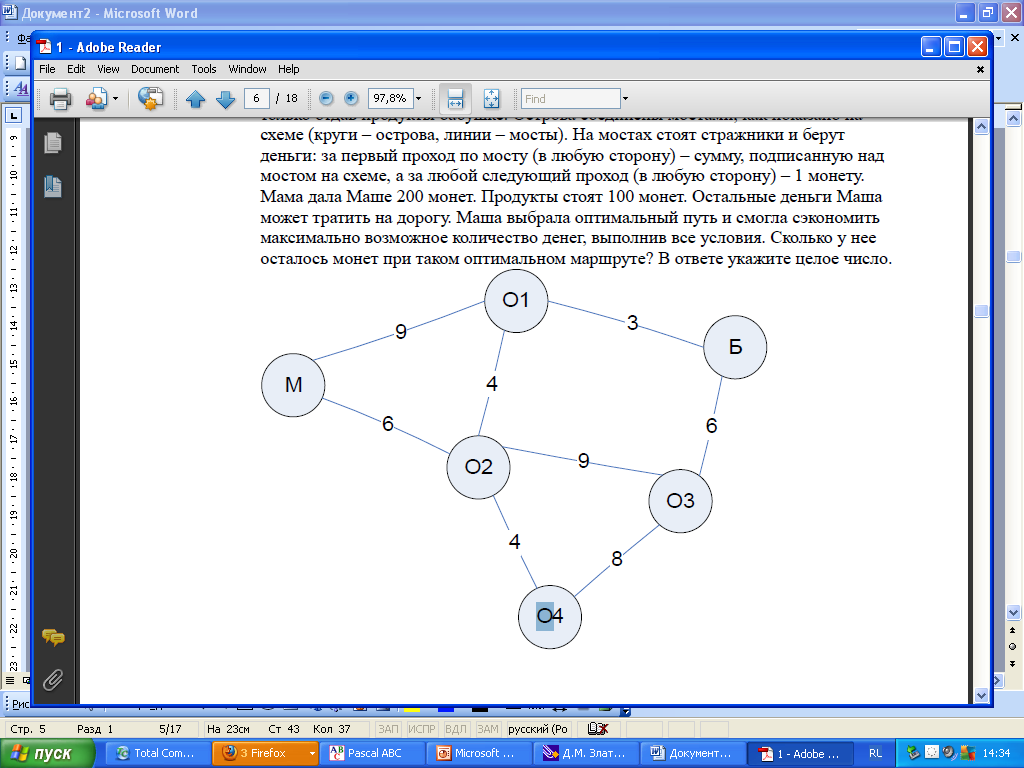Click Word select browse object button

coord(1013,647)
